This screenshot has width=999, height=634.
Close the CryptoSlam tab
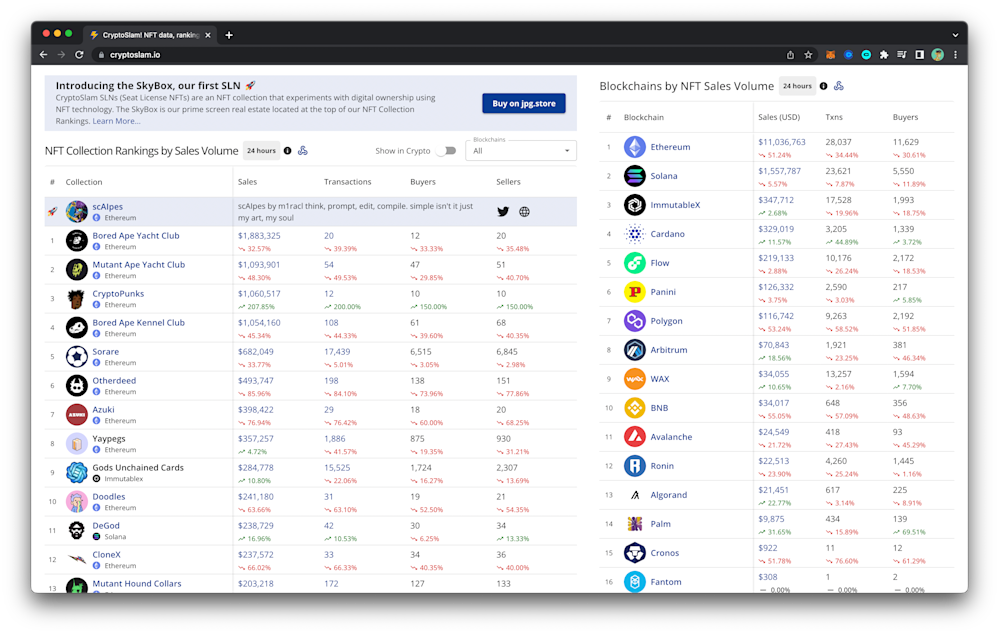tap(208, 35)
